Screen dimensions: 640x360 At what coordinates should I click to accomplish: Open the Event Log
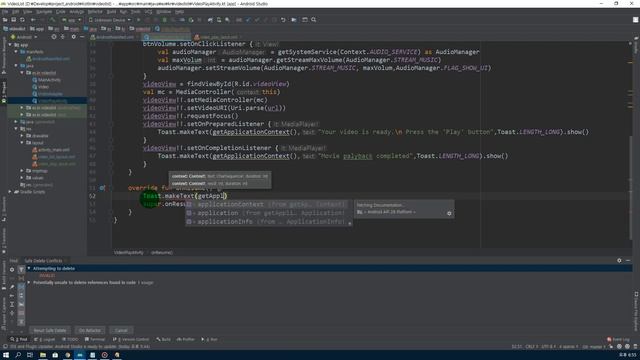[x=618, y=339]
